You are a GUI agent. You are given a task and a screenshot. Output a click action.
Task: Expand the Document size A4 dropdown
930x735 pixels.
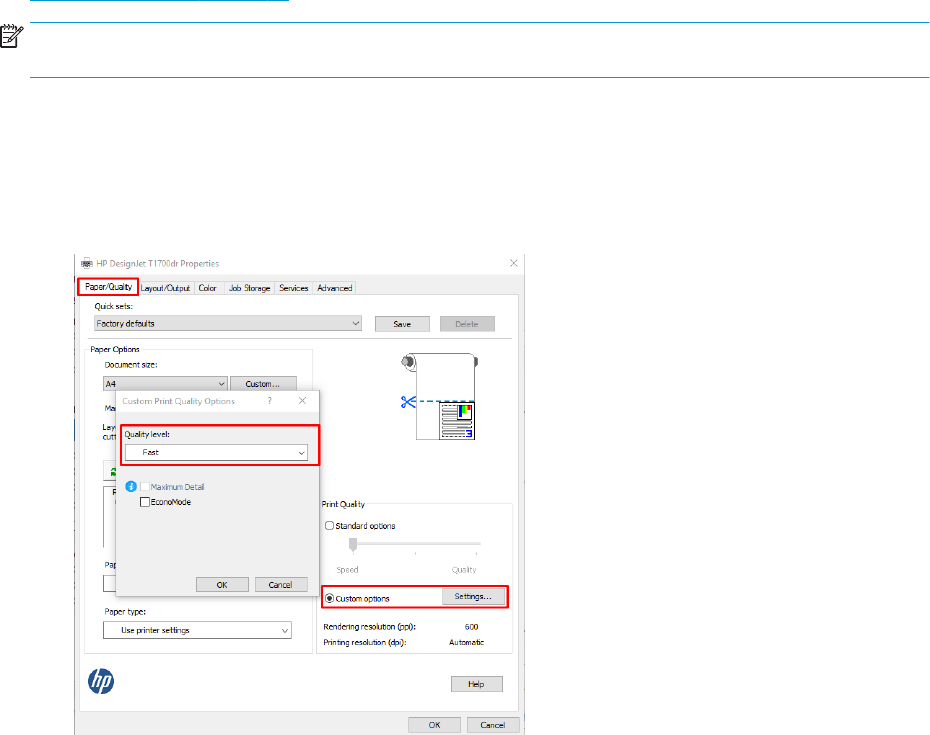165,384
